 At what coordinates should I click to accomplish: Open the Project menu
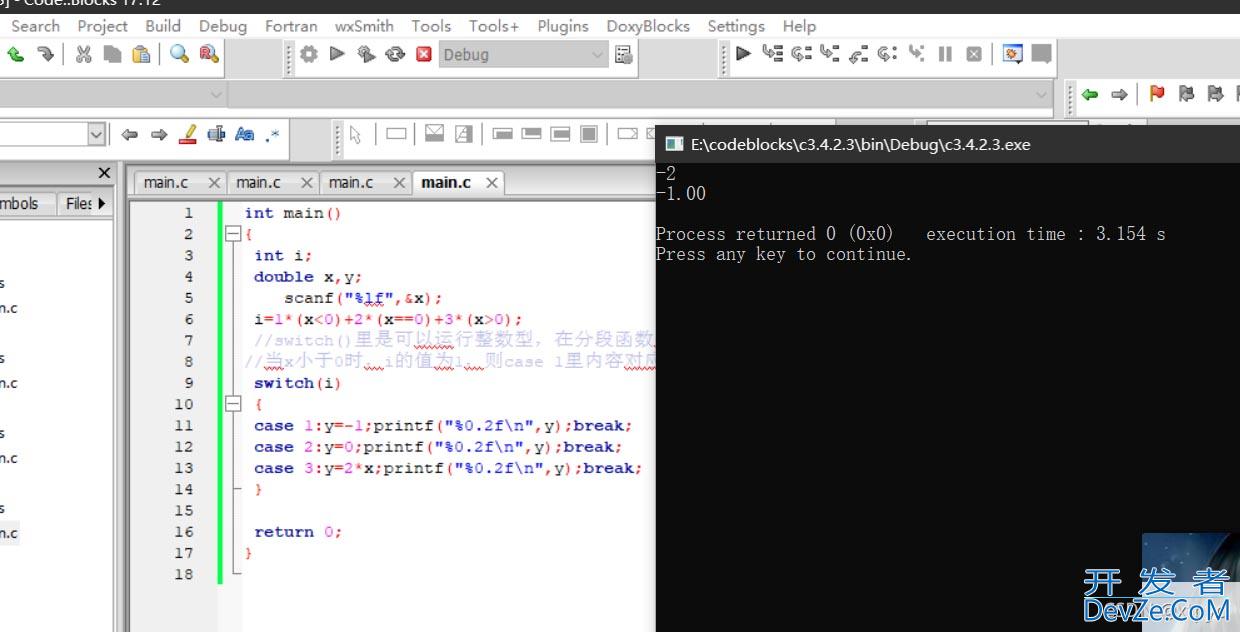[x=102, y=26]
